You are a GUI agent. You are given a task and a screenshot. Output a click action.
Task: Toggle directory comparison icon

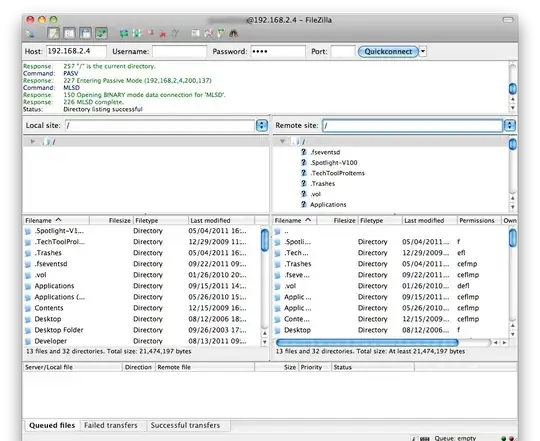tap(208, 33)
